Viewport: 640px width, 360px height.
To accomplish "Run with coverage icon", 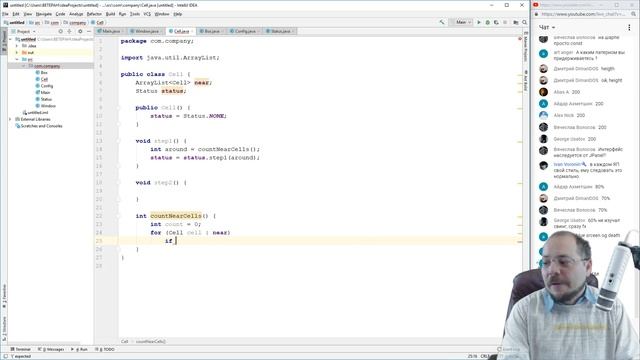I will point(496,22).
